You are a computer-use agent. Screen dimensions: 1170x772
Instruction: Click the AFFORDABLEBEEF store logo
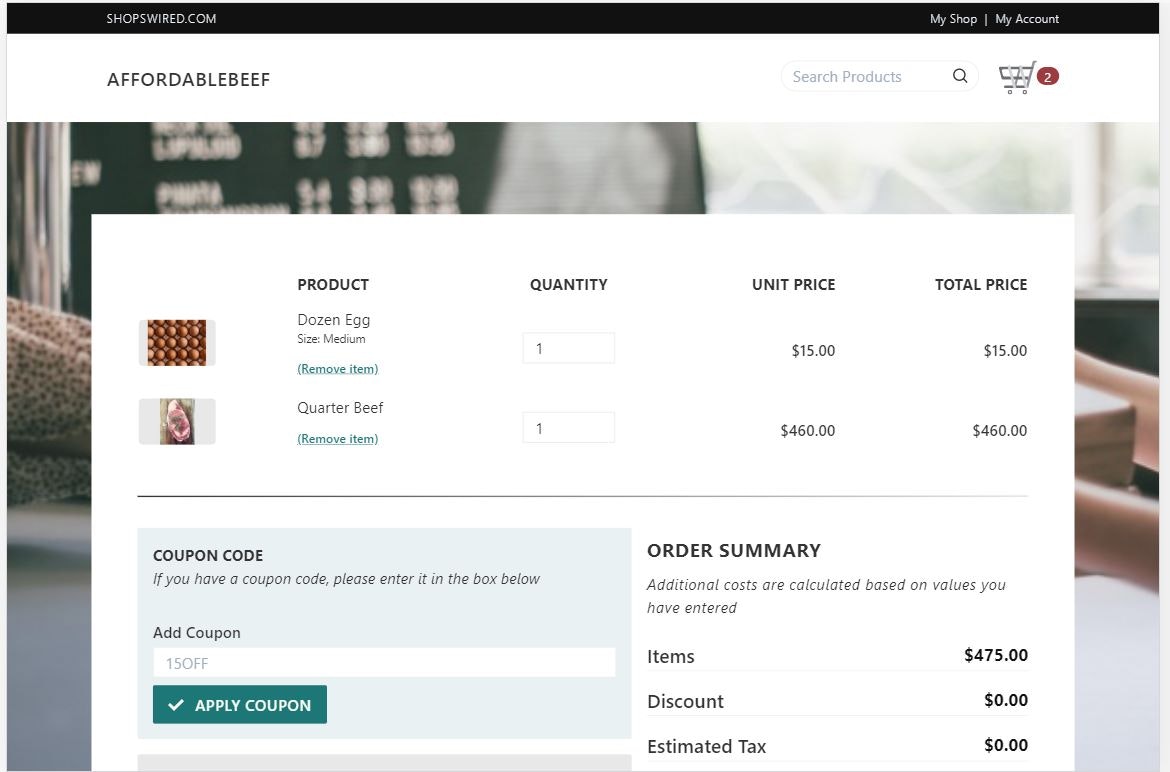point(188,79)
